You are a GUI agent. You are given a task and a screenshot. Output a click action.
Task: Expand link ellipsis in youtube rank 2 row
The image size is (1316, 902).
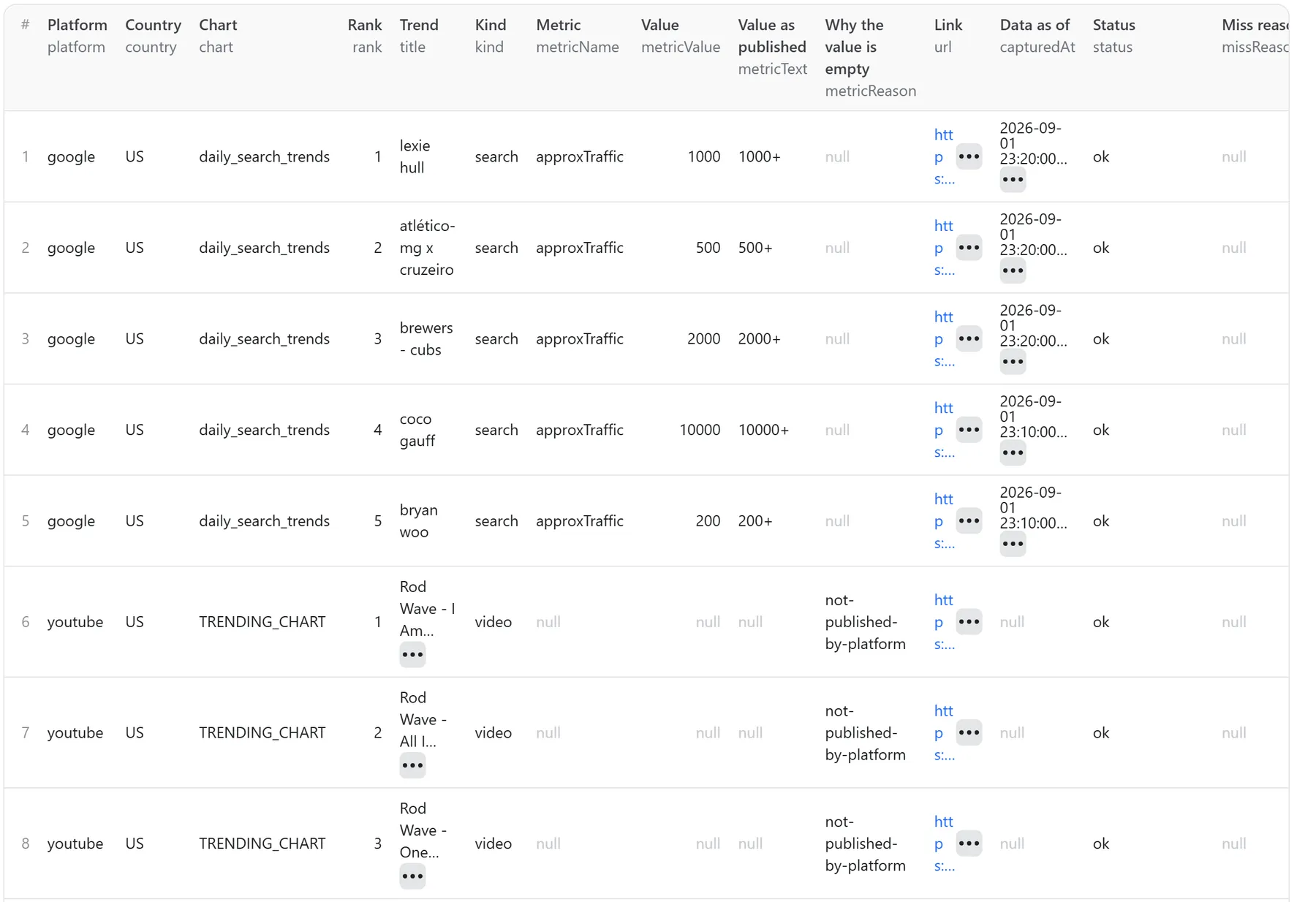[x=969, y=732]
